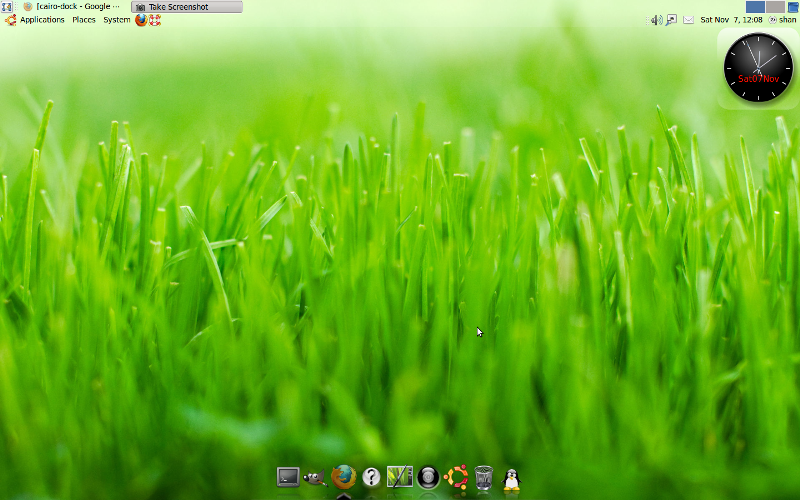Click the analog clock desktop widget
The height and width of the screenshot is (500, 800).
[x=758, y=67]
